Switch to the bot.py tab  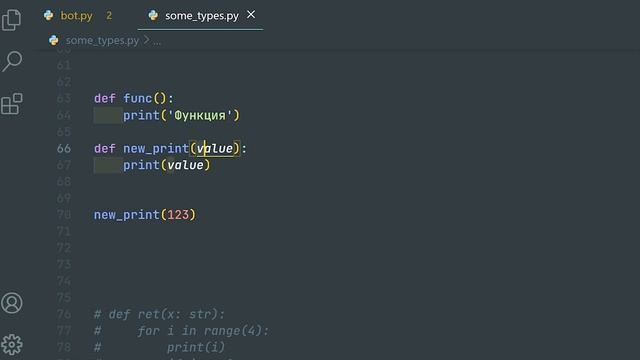pyautogui.click(x=76, y=16)
